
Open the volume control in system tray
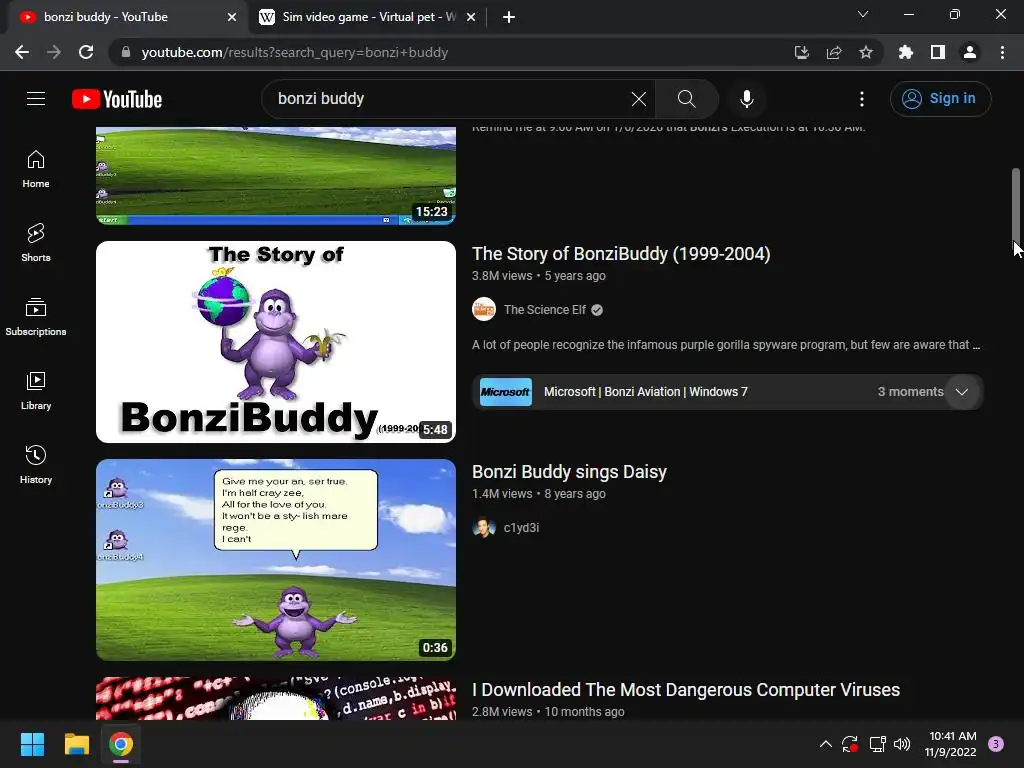[902, 744]
